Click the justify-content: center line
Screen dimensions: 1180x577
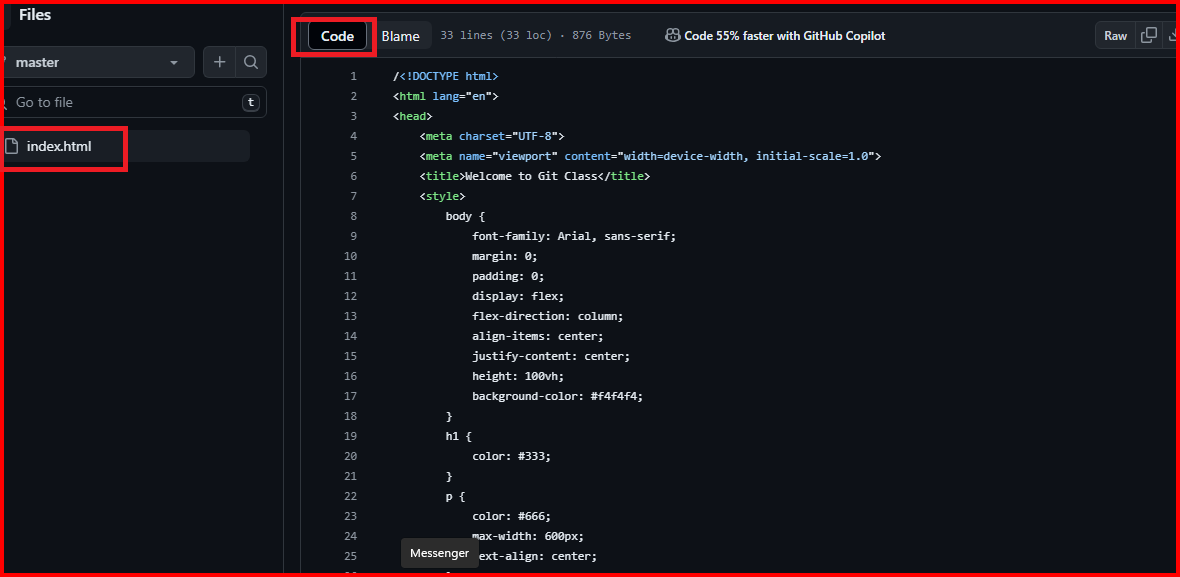click(551, 356)
